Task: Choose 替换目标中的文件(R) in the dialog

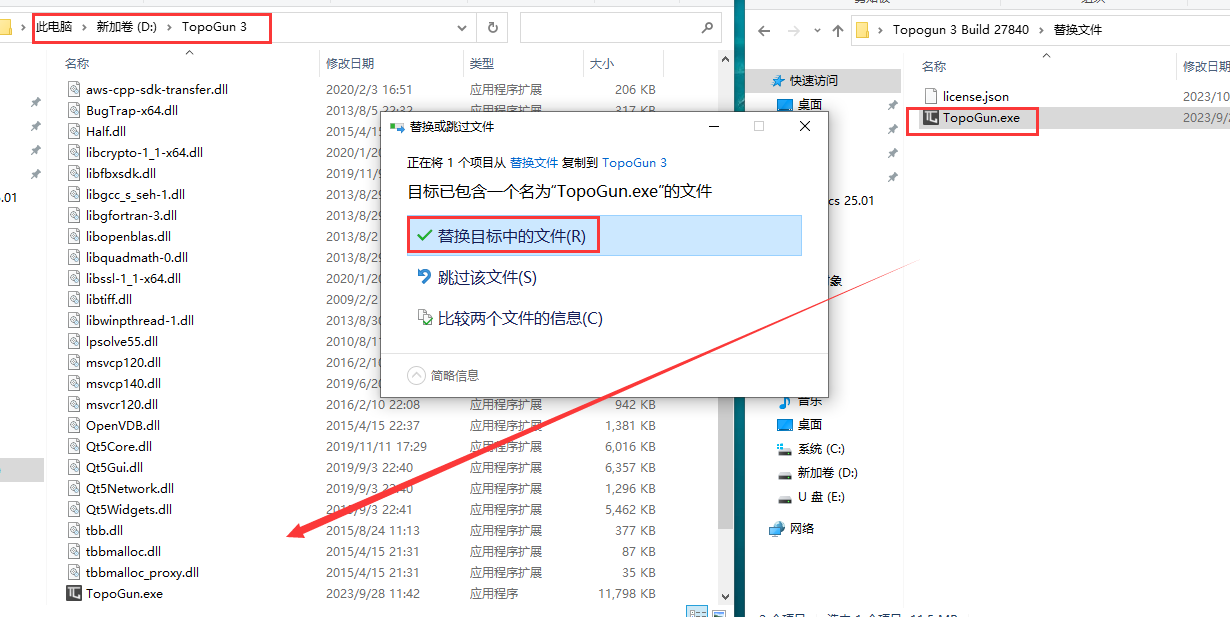Action: pyautogui.click(x=604, y=236)
